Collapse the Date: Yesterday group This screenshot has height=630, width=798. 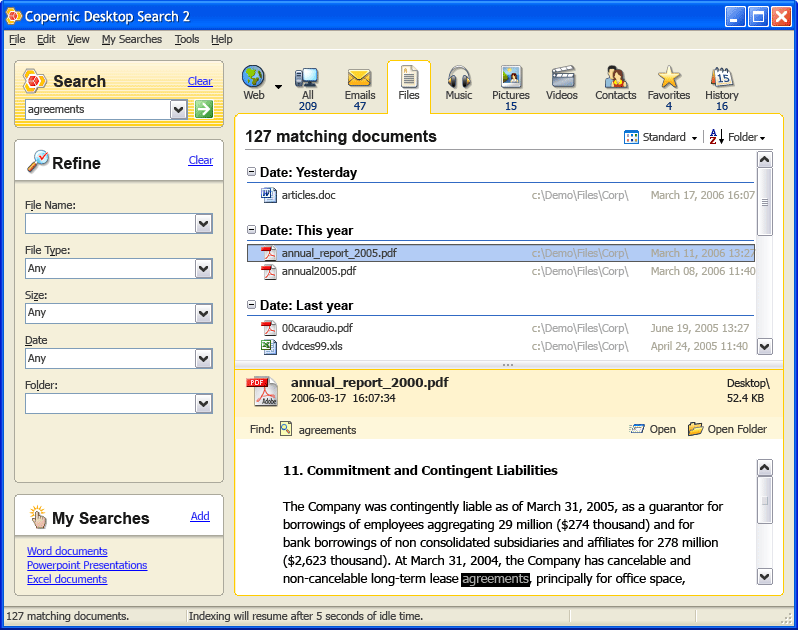click(x=251, y=172)
